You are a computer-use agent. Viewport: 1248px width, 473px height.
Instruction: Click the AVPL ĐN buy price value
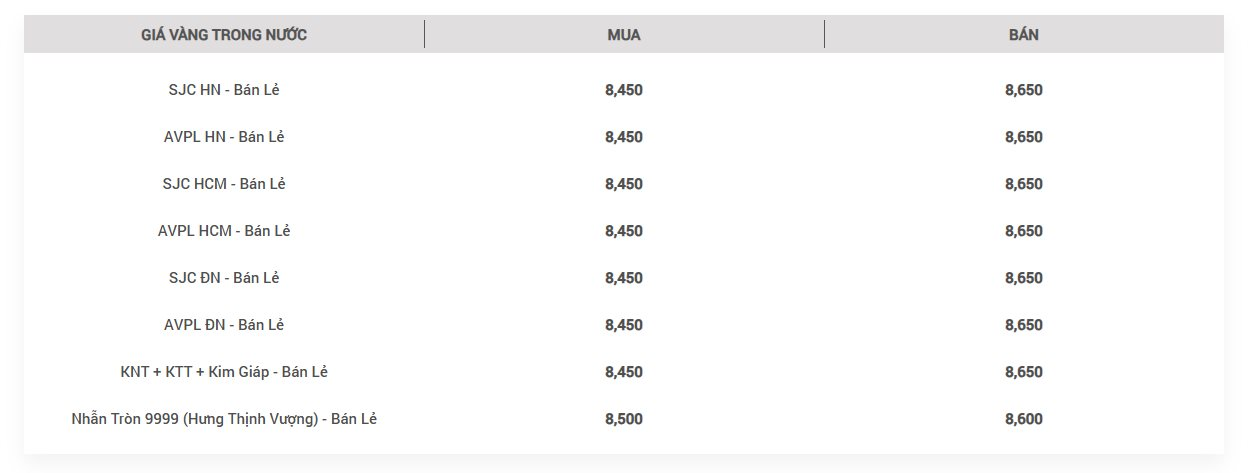(624, 325)
